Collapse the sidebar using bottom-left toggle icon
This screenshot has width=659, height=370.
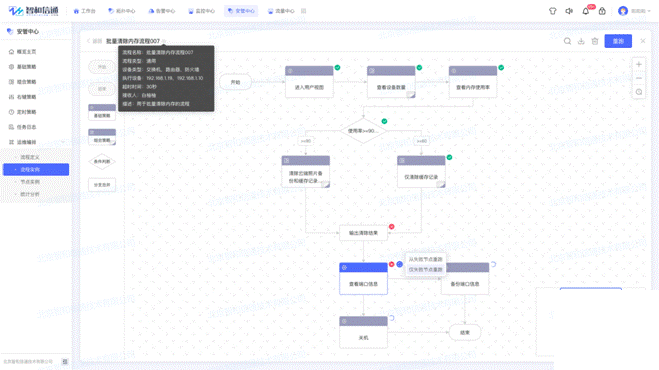[x=65, y=361]
